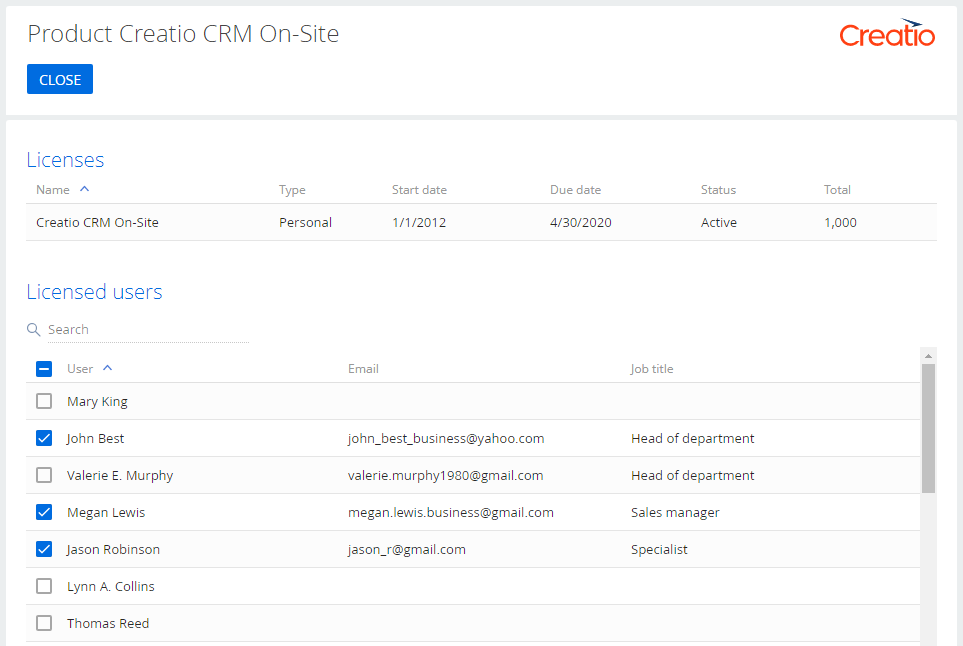Click the Mary King user name
This screenshot has height=646, width=963.
pos(97,402)
